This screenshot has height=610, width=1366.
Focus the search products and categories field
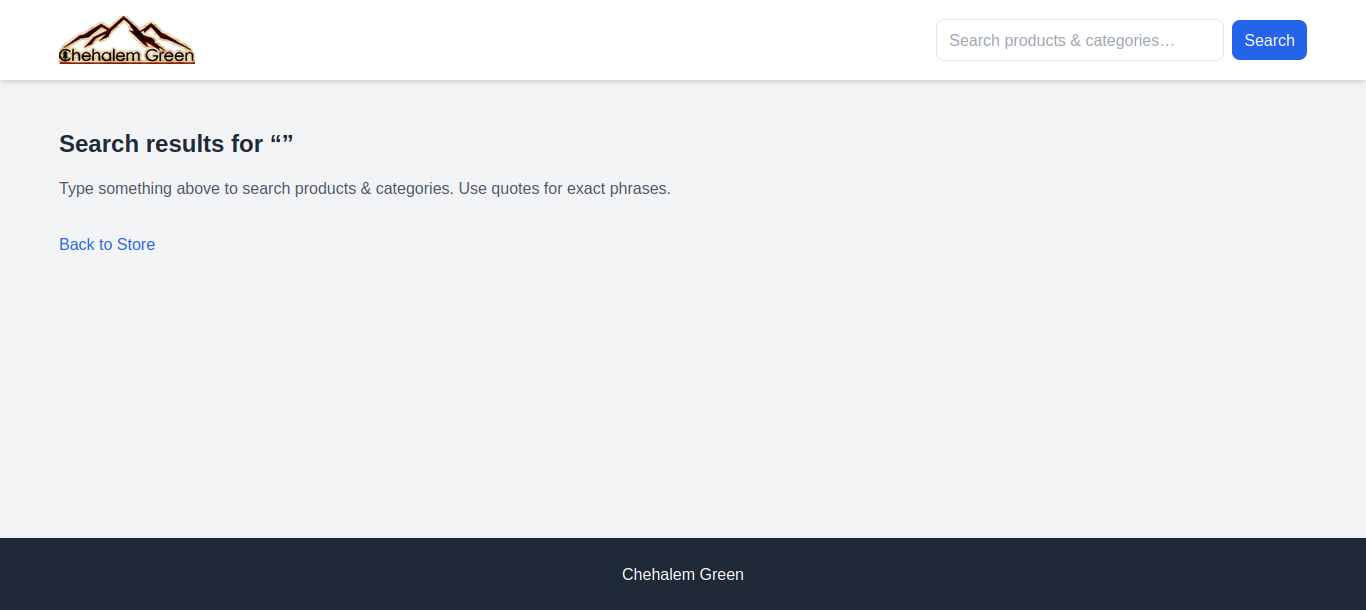[1079, 40]
